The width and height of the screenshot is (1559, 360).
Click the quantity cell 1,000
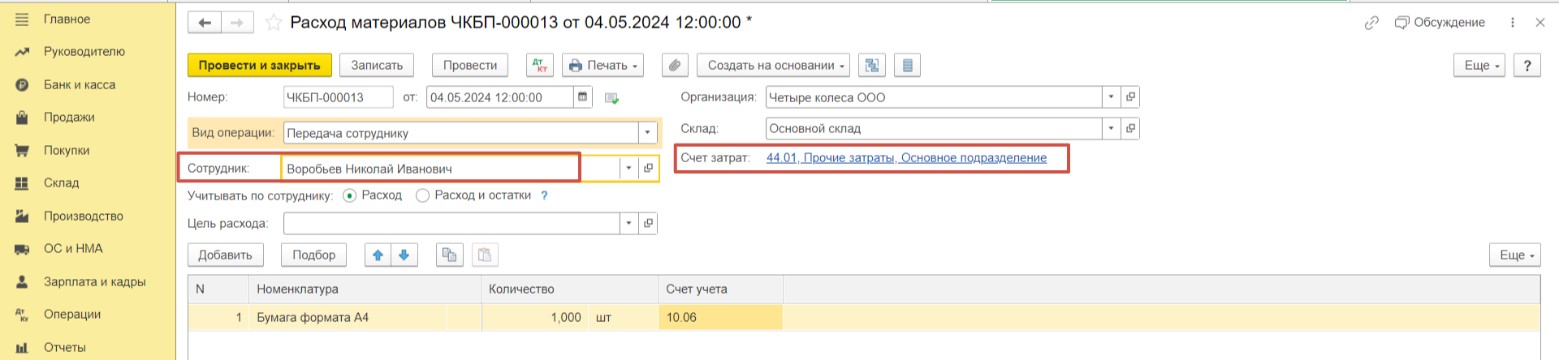click(x=536, y=318)
